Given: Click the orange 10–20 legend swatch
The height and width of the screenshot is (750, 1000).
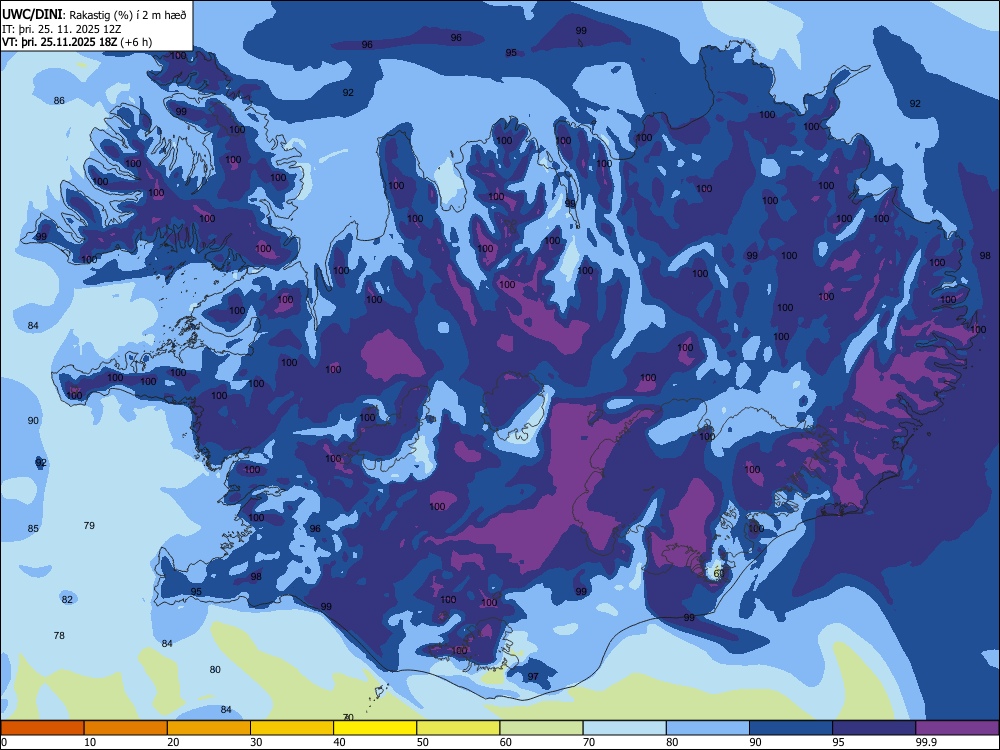Looking at the screenshot, I should 126,728.
